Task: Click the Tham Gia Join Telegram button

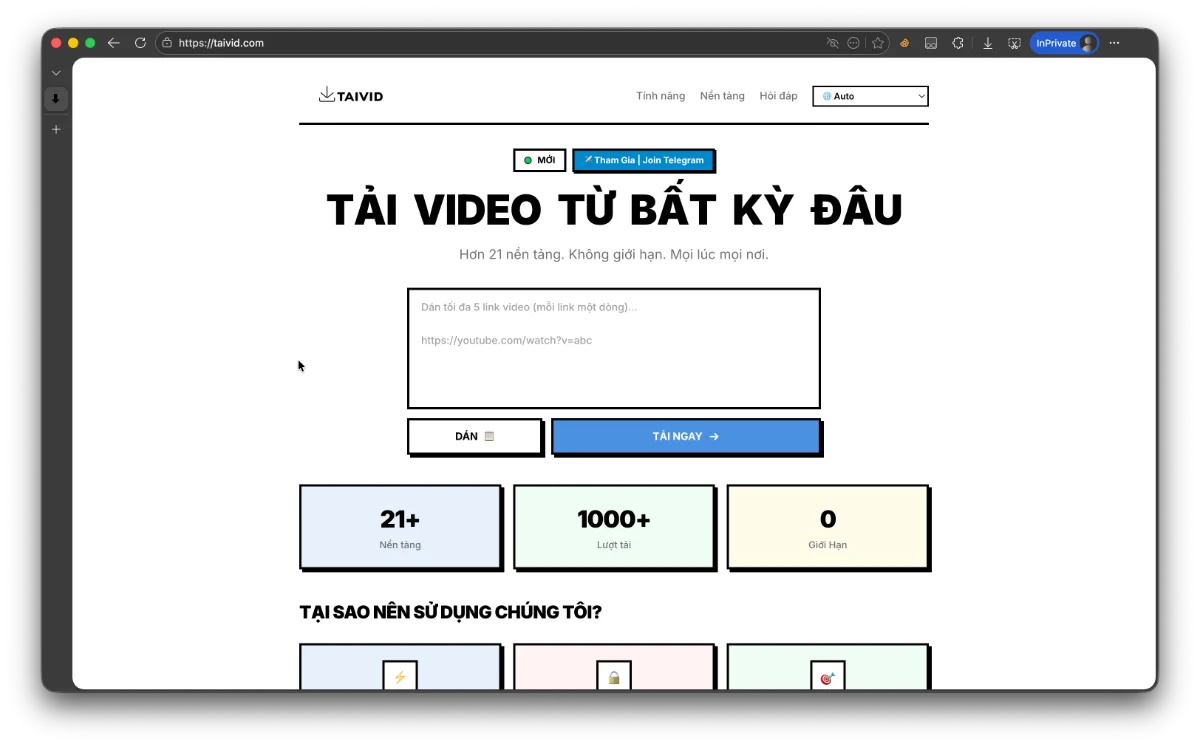Action: [x=644, y=160]
